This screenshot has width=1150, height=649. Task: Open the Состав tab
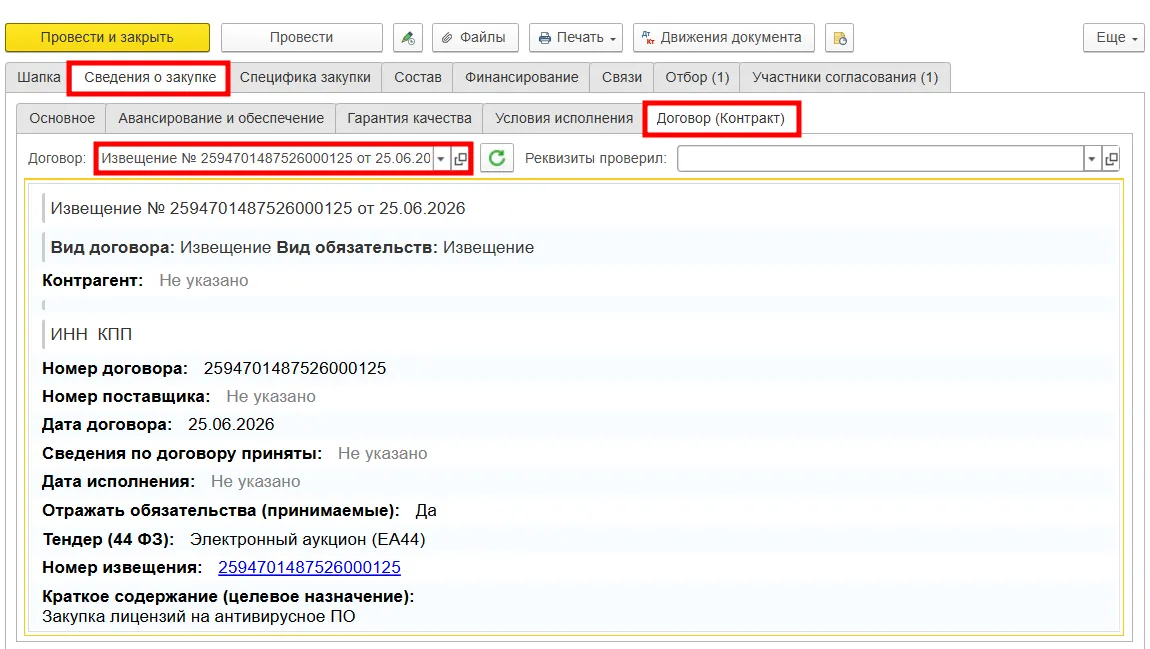(418, 77)
